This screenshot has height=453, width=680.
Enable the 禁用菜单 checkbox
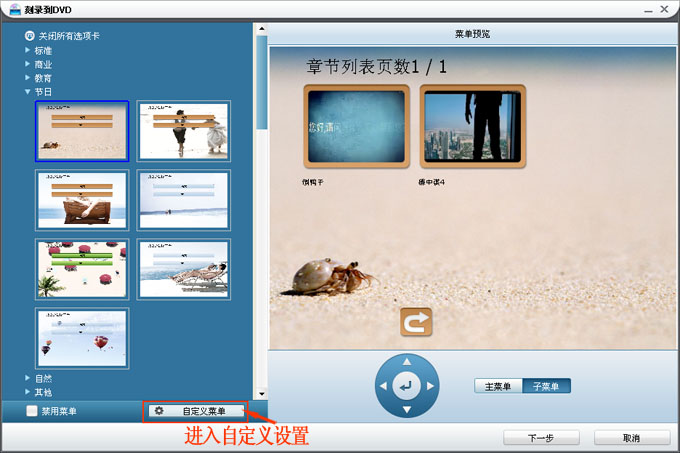tap(32, 411)
